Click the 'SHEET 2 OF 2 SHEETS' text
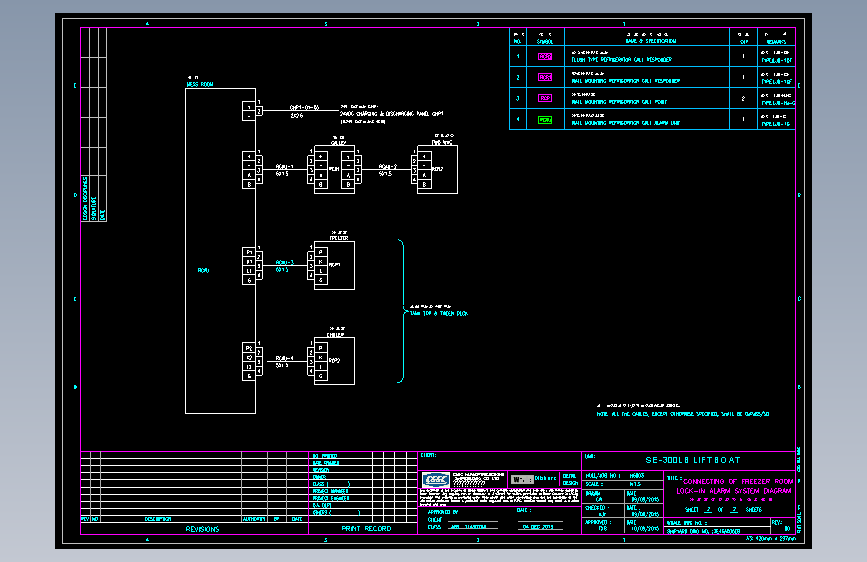Screen dimensions: 867x562 (723, 509)
